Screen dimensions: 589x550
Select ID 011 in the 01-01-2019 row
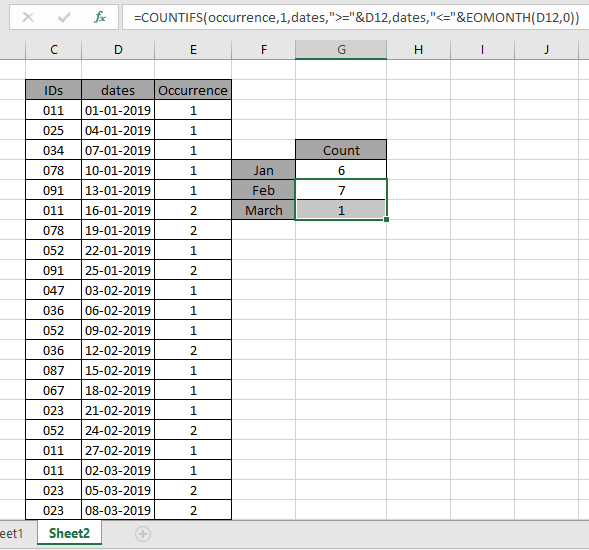pyautogui.click(x=54, y=110)
